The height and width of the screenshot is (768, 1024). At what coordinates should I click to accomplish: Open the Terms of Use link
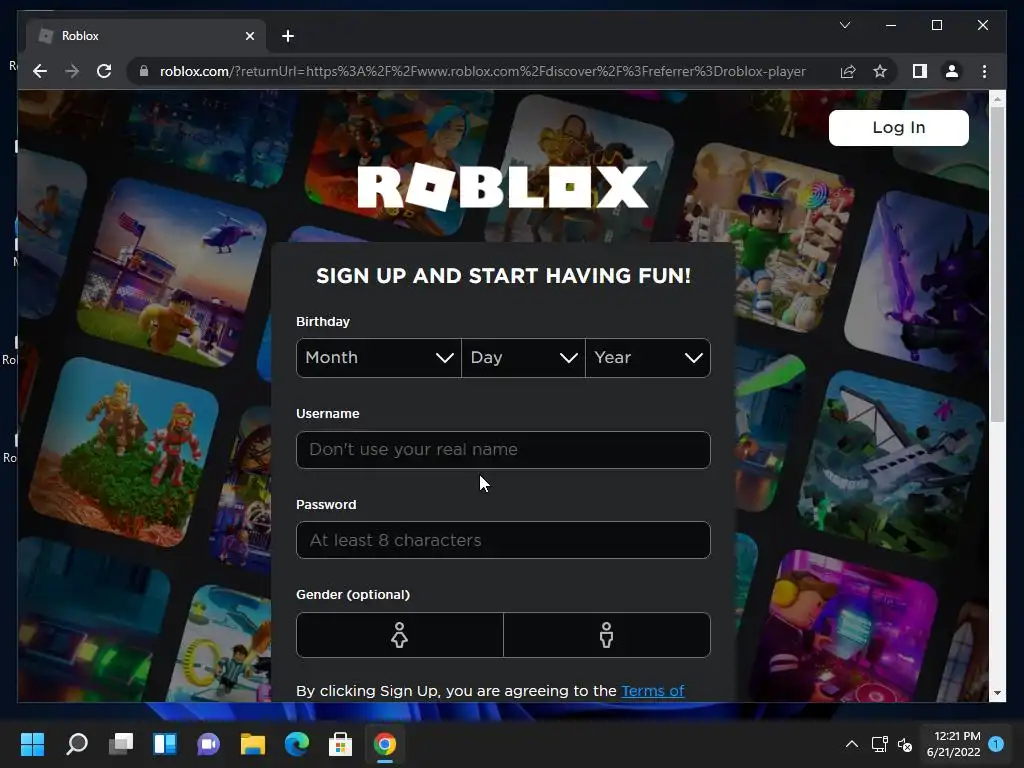(x=652, y=691)
